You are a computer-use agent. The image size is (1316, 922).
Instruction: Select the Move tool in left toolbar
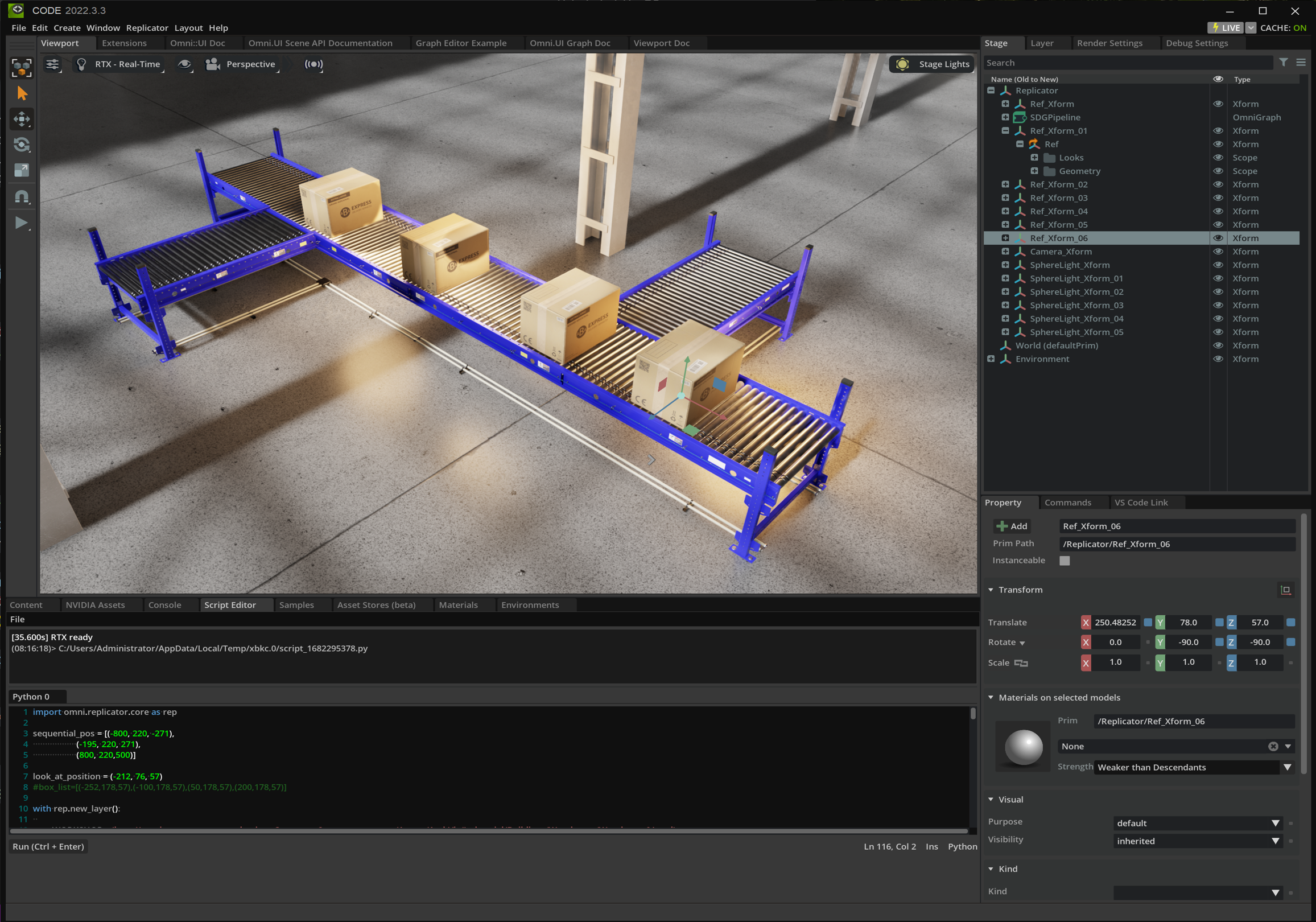point(22,120)
